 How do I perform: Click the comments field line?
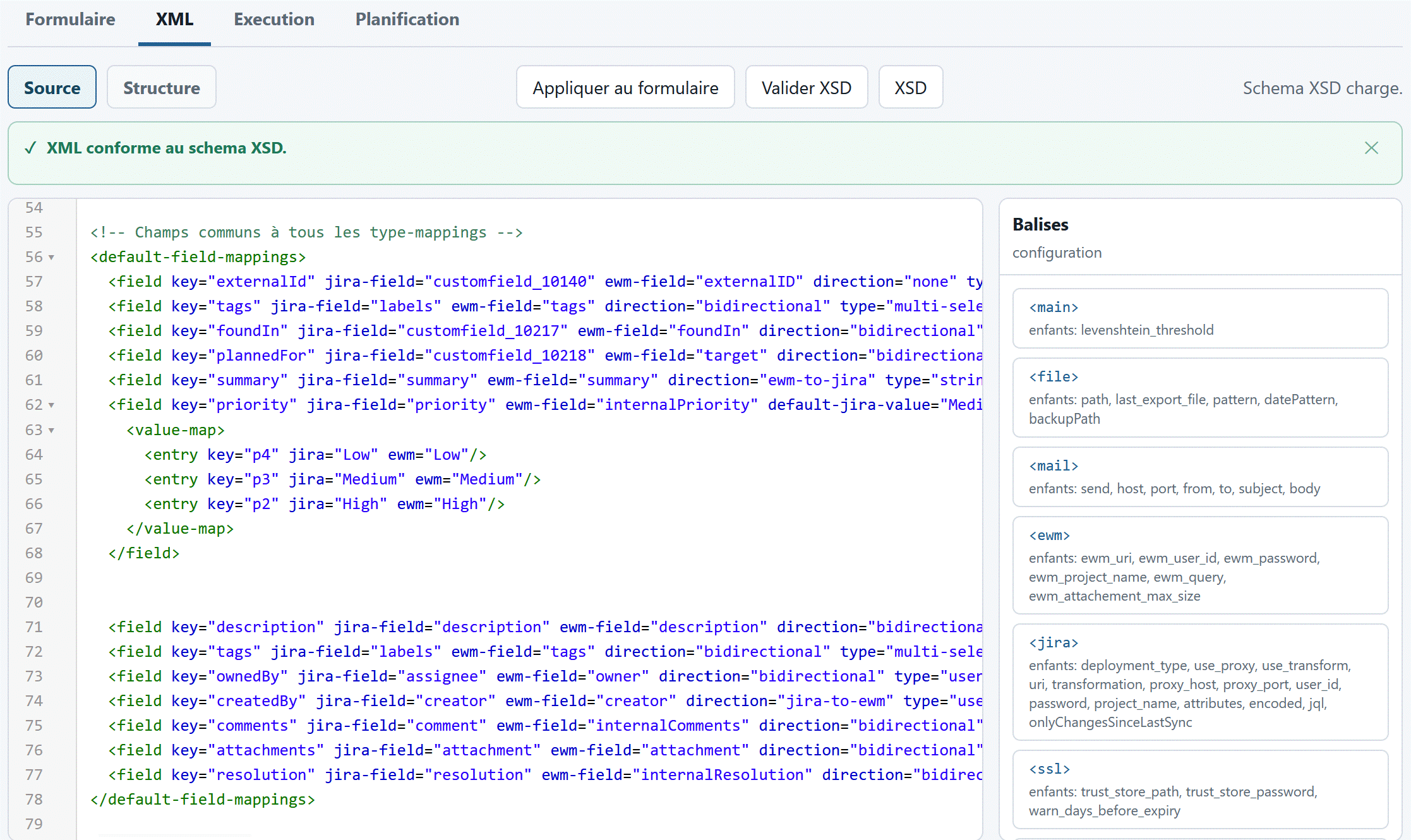coord(545,726)
